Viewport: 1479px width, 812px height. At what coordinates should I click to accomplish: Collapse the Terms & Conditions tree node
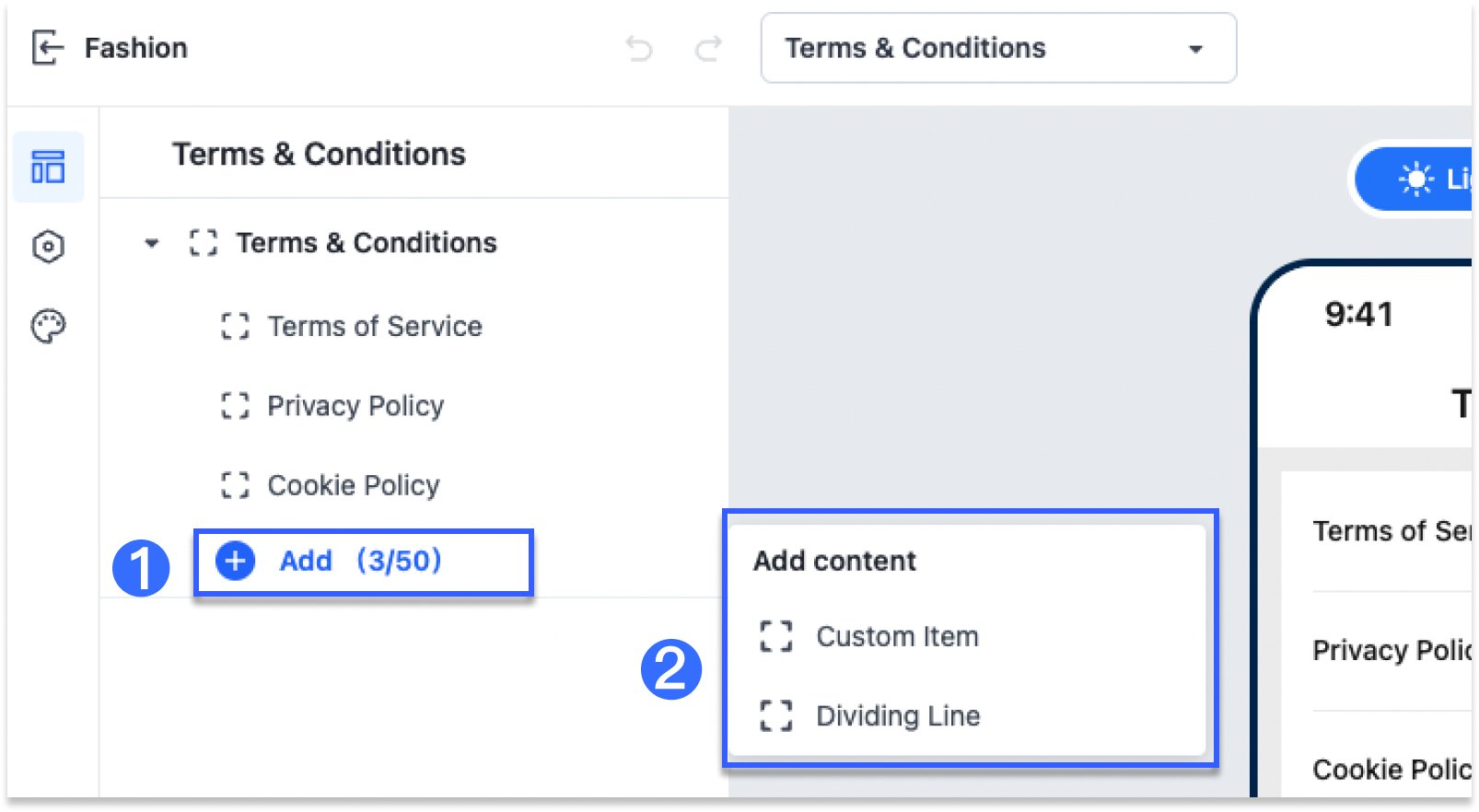[x=152, y=242]
